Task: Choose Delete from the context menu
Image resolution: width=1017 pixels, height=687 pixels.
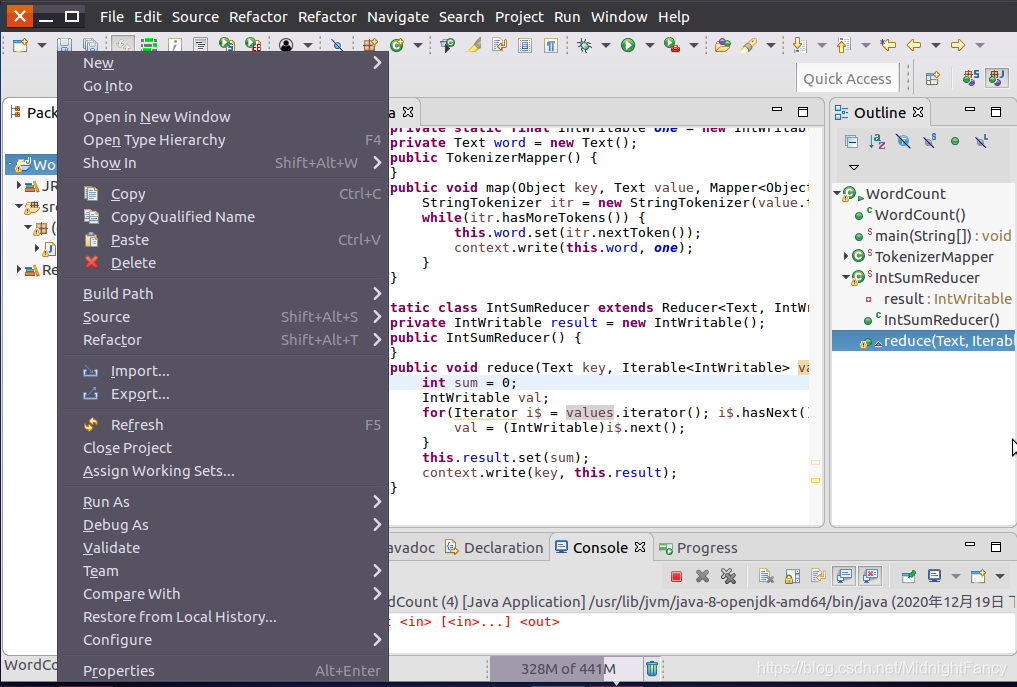Action: [224, 263]
